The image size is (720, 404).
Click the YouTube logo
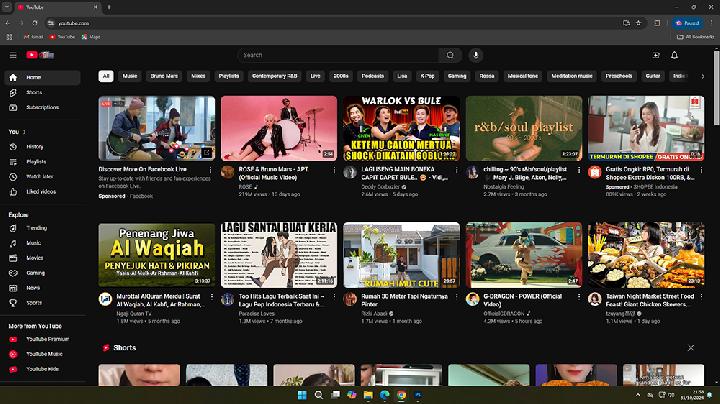38,55
